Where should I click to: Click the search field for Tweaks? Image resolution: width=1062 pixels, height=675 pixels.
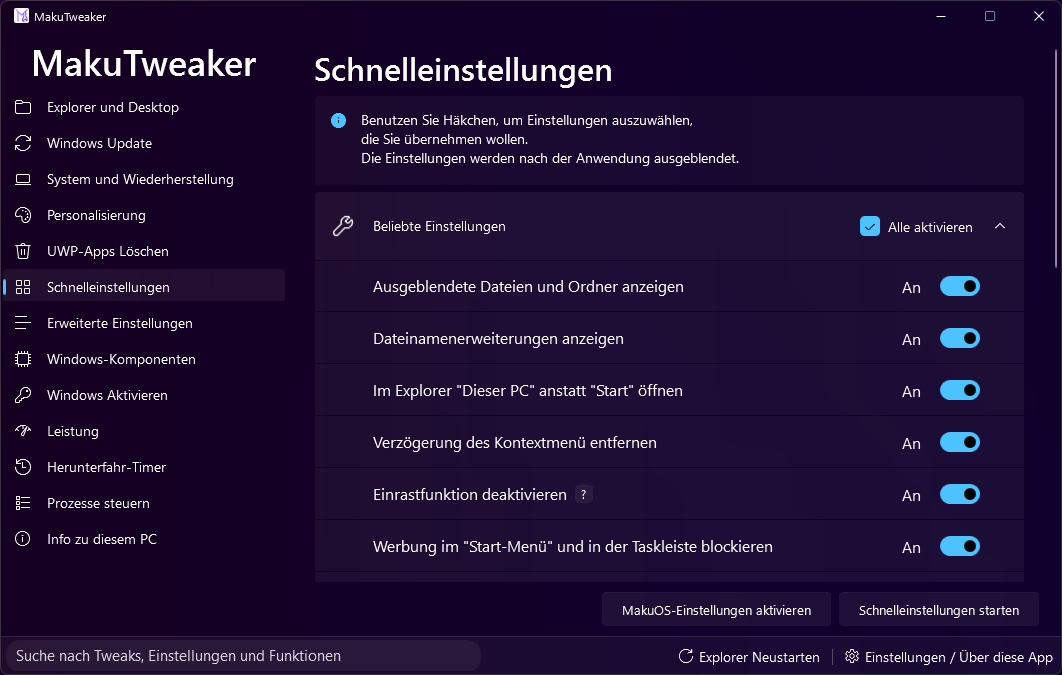tap(243, 655)
